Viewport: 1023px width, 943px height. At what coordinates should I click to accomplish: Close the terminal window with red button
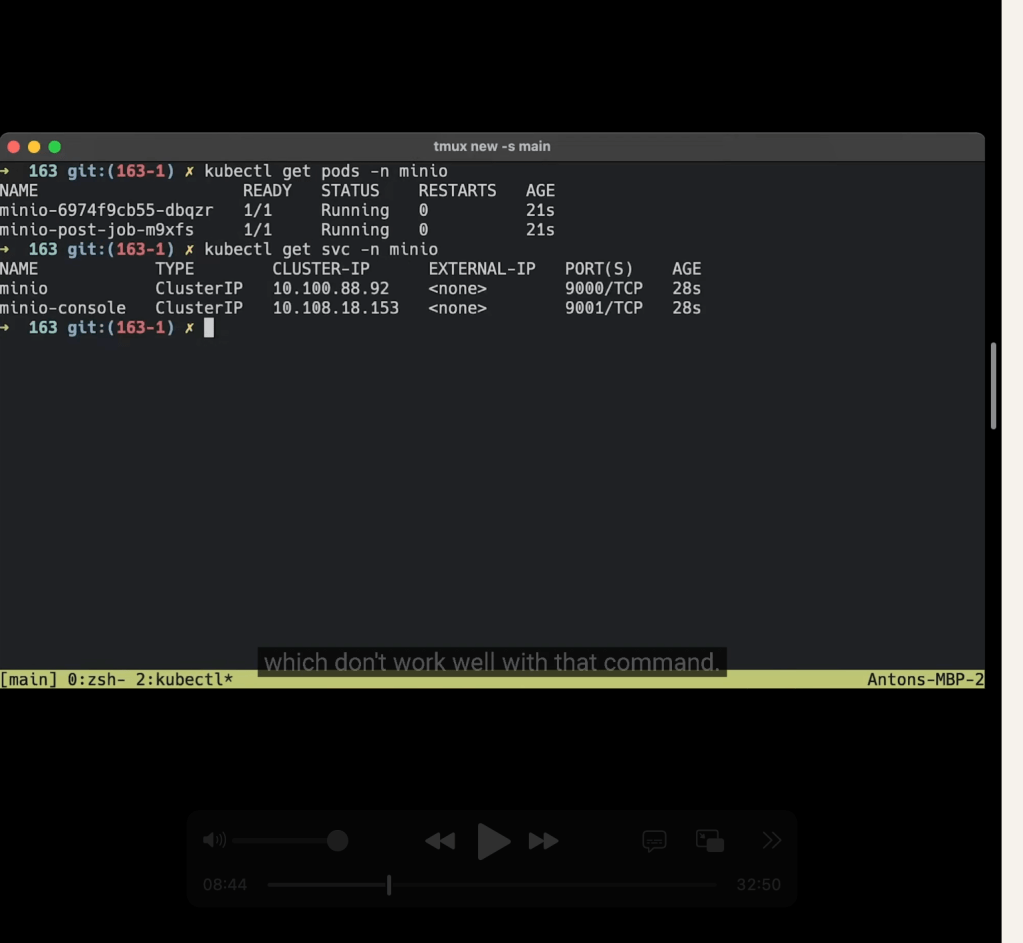14,147
